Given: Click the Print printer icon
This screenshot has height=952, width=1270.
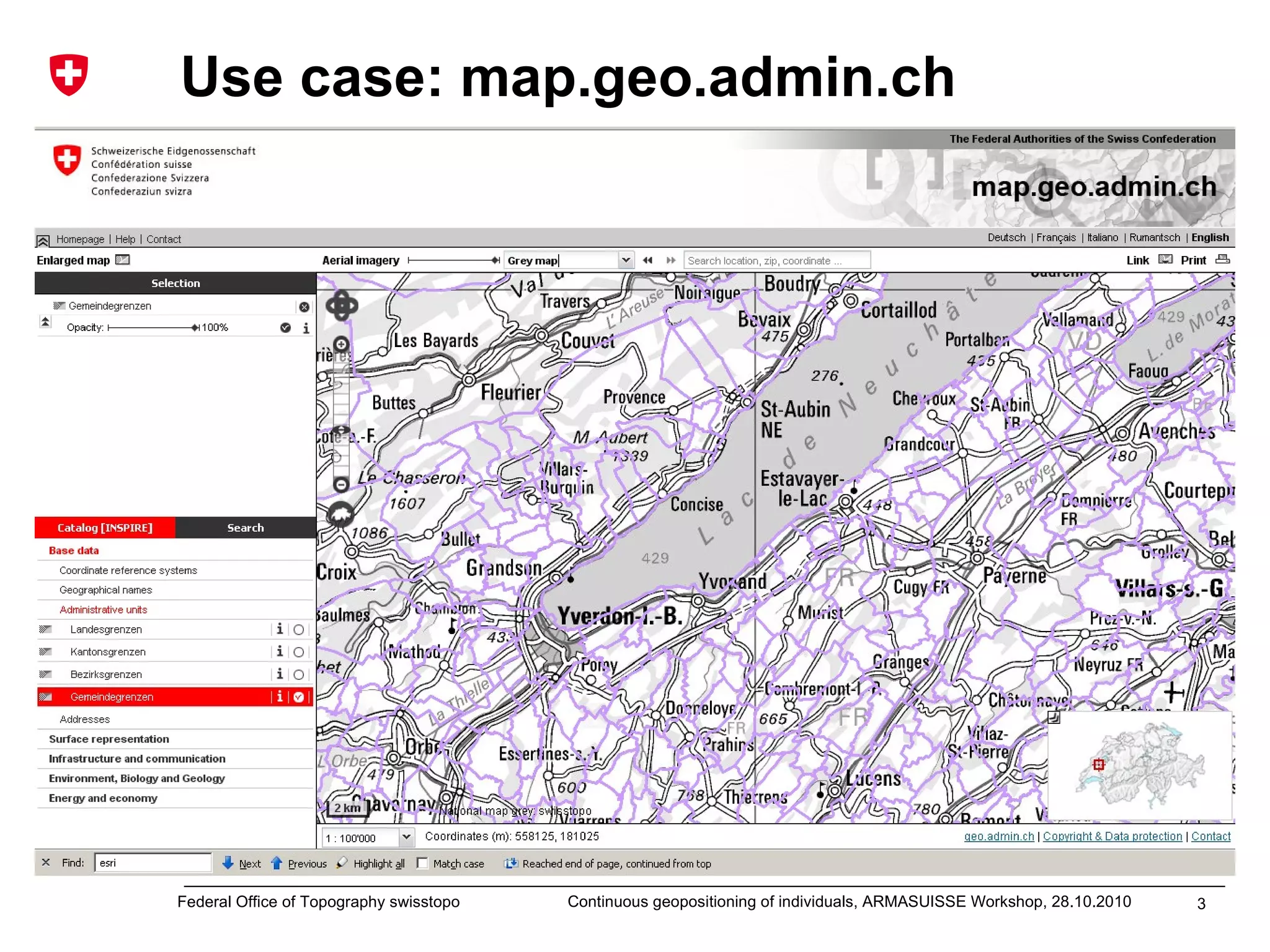Looking at the screenshot, I should [x=1222, y=260].
